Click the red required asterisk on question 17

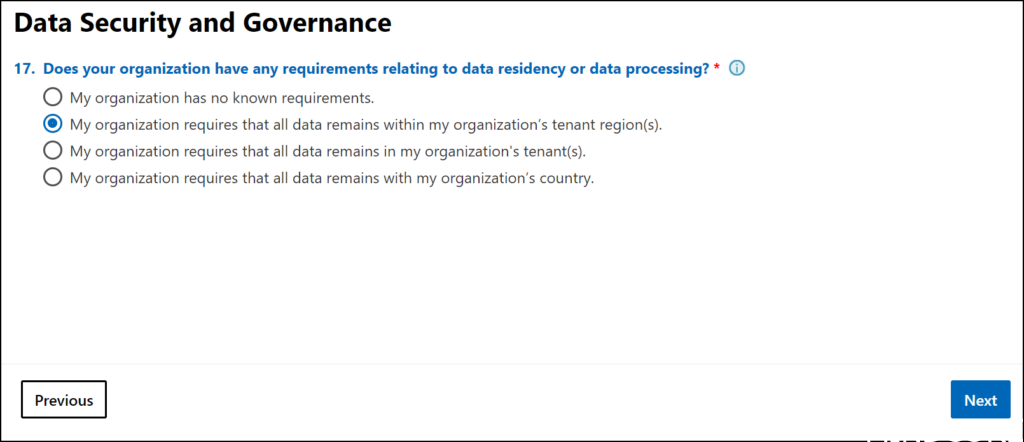click(x=717, y=69)
